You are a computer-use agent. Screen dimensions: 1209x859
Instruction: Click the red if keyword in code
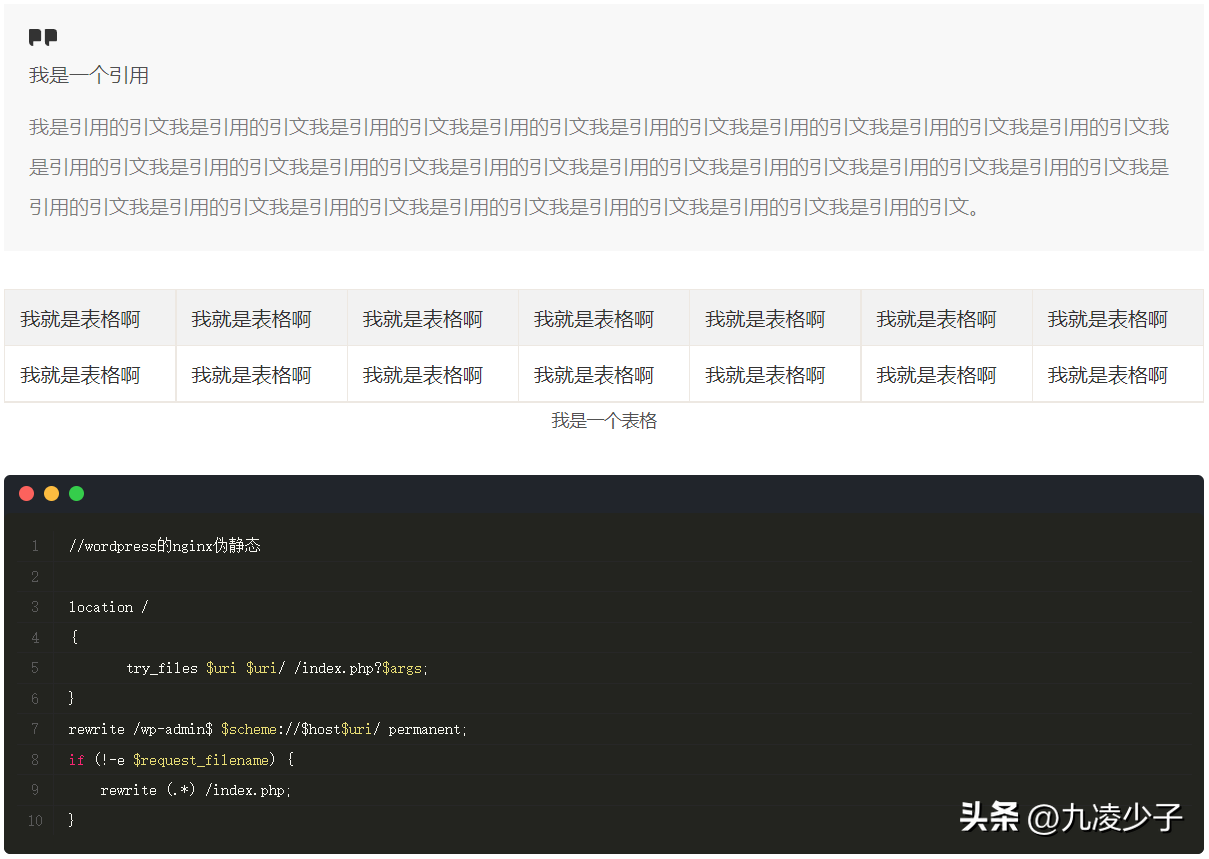pos(77,760)
